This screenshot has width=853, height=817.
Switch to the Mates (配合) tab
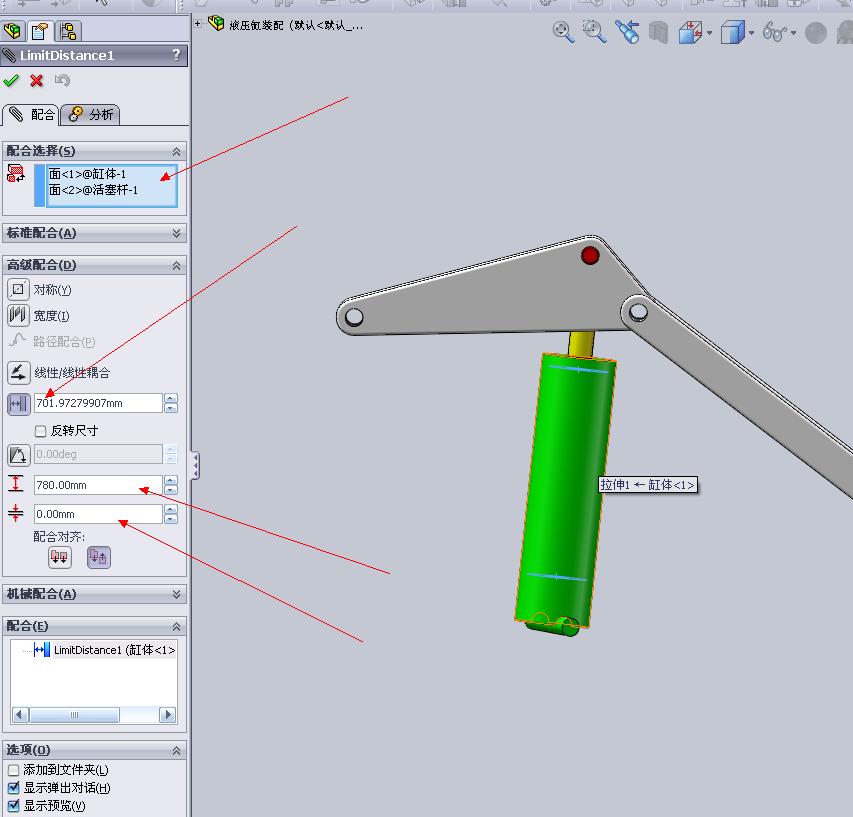tap(30, 115)
